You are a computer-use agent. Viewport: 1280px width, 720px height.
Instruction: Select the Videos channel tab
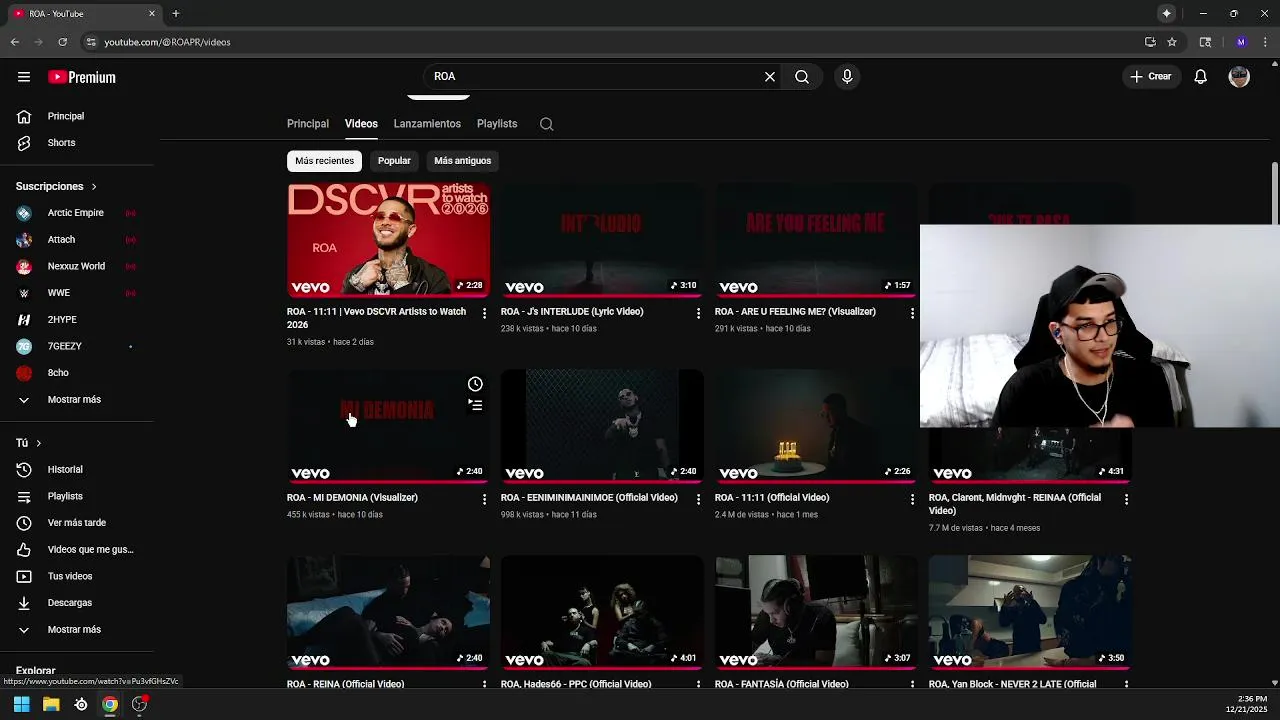tap(361, 124)
